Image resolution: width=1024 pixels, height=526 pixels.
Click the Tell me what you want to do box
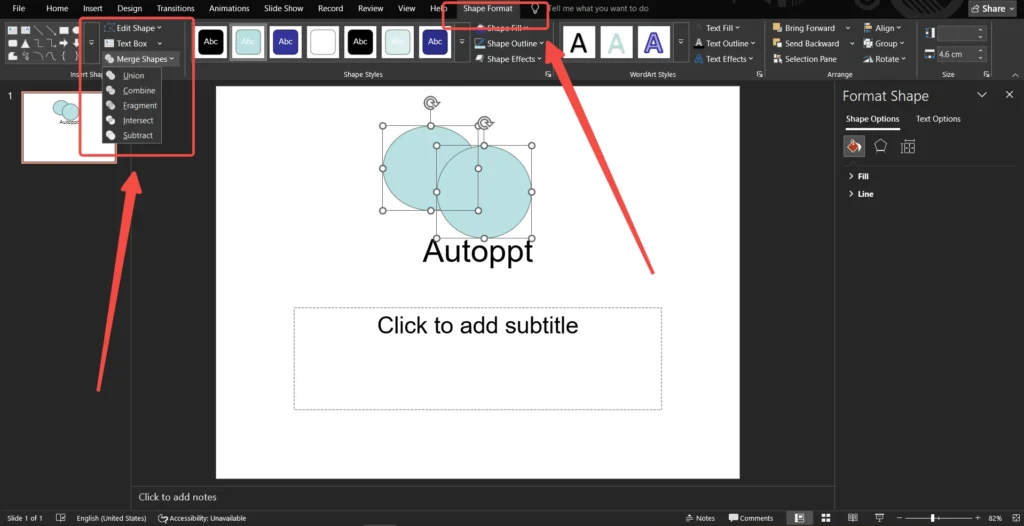[598, 8]
